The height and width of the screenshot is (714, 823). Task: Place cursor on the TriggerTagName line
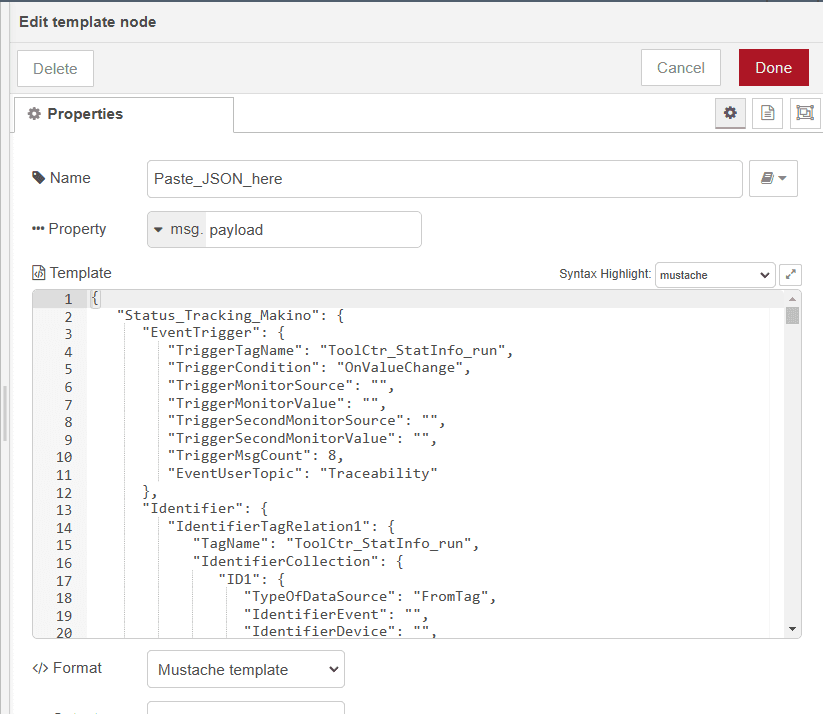click(x=300, y=350)
